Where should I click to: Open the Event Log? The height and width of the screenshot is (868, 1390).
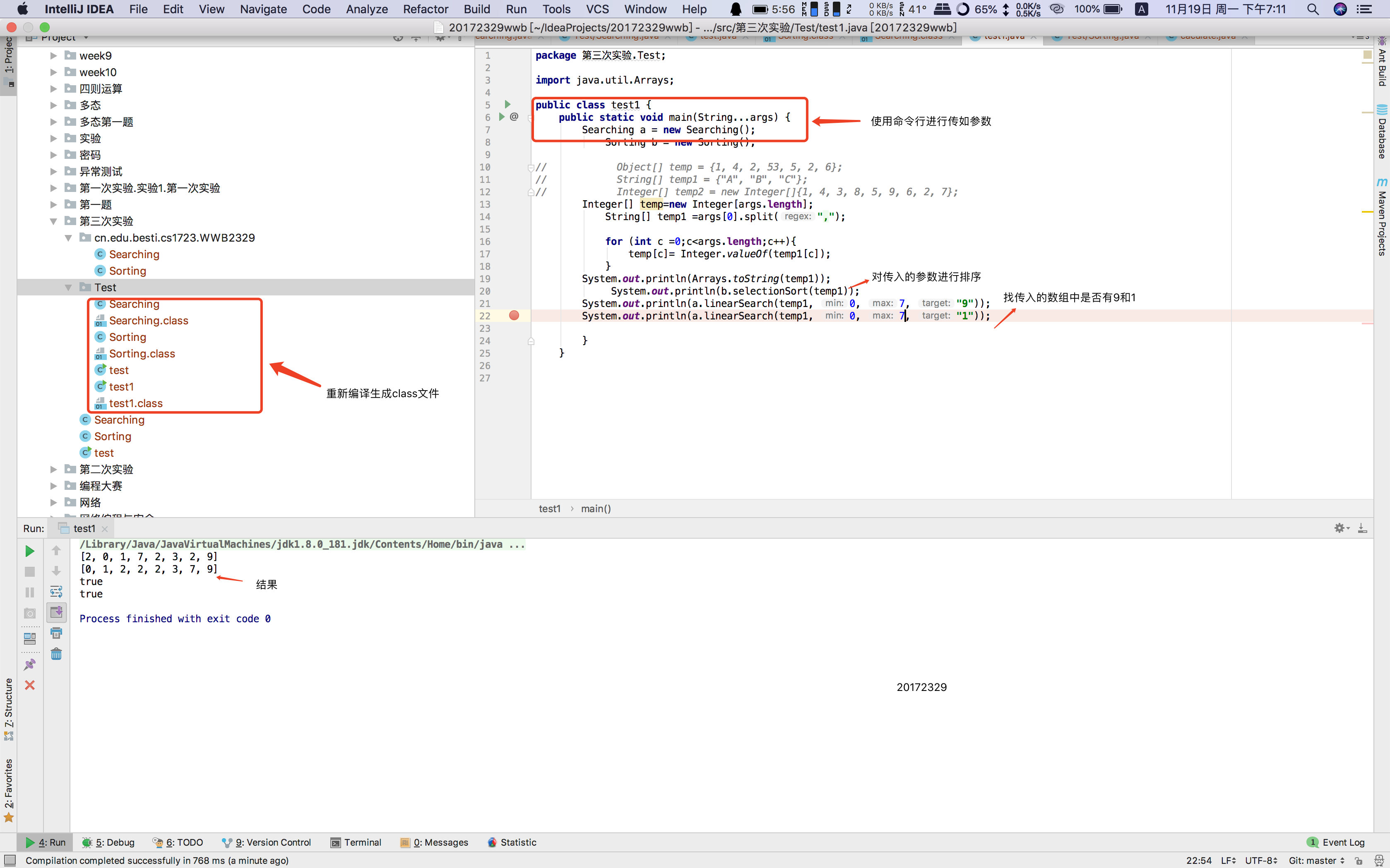pyautogui.click(x=1335, y=842)
